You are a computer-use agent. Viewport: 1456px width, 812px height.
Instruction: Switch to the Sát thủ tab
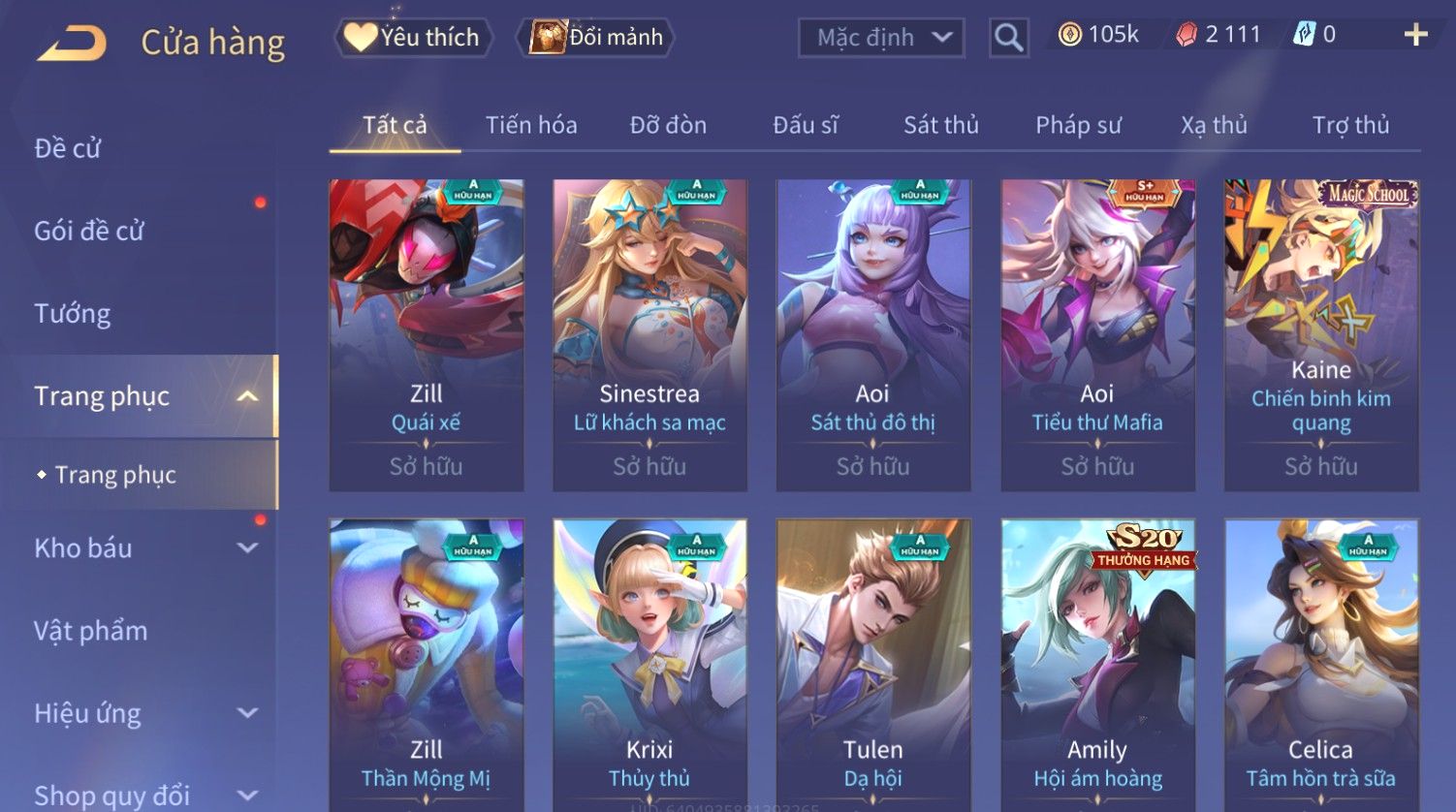[x=940, y=125]
